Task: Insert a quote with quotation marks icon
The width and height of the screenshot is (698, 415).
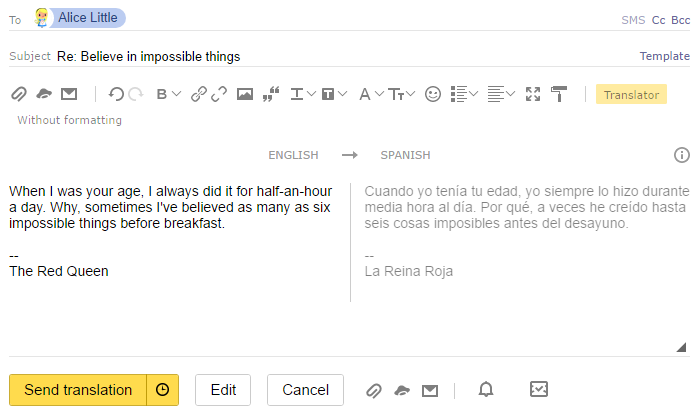Action: (271, 94)
